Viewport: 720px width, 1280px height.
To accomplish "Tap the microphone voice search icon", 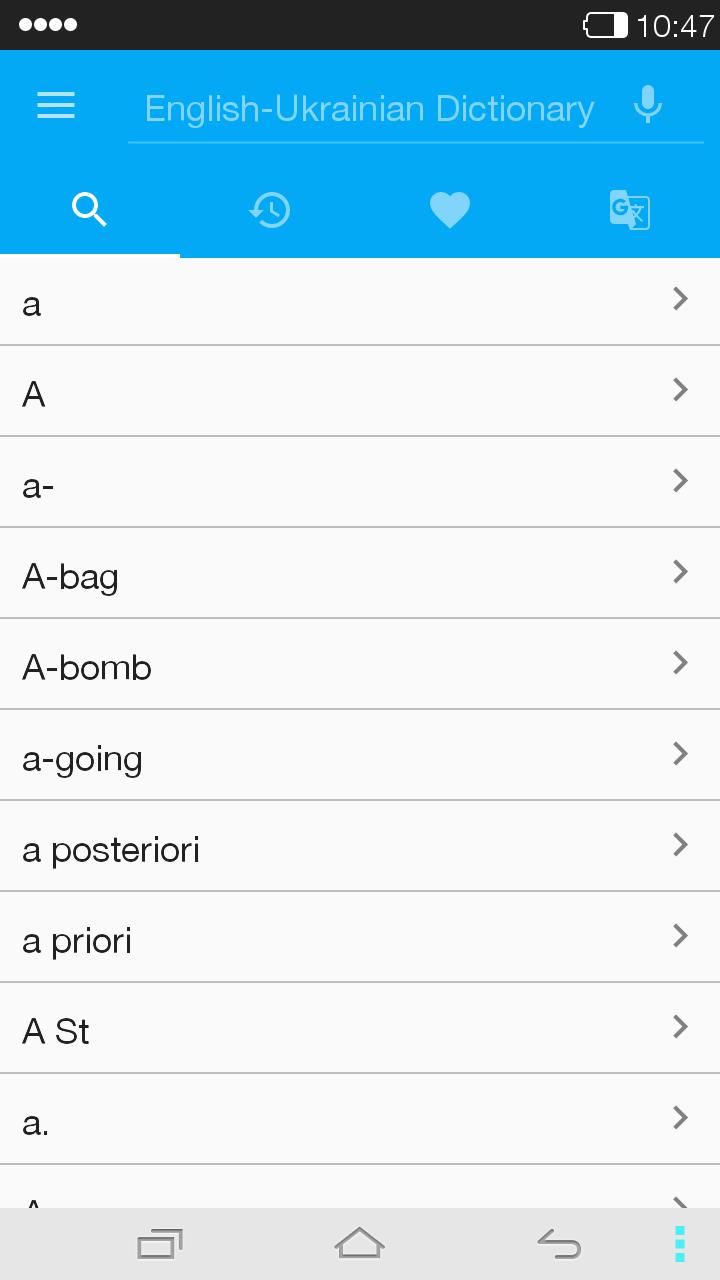I will (x=648, y=105).
